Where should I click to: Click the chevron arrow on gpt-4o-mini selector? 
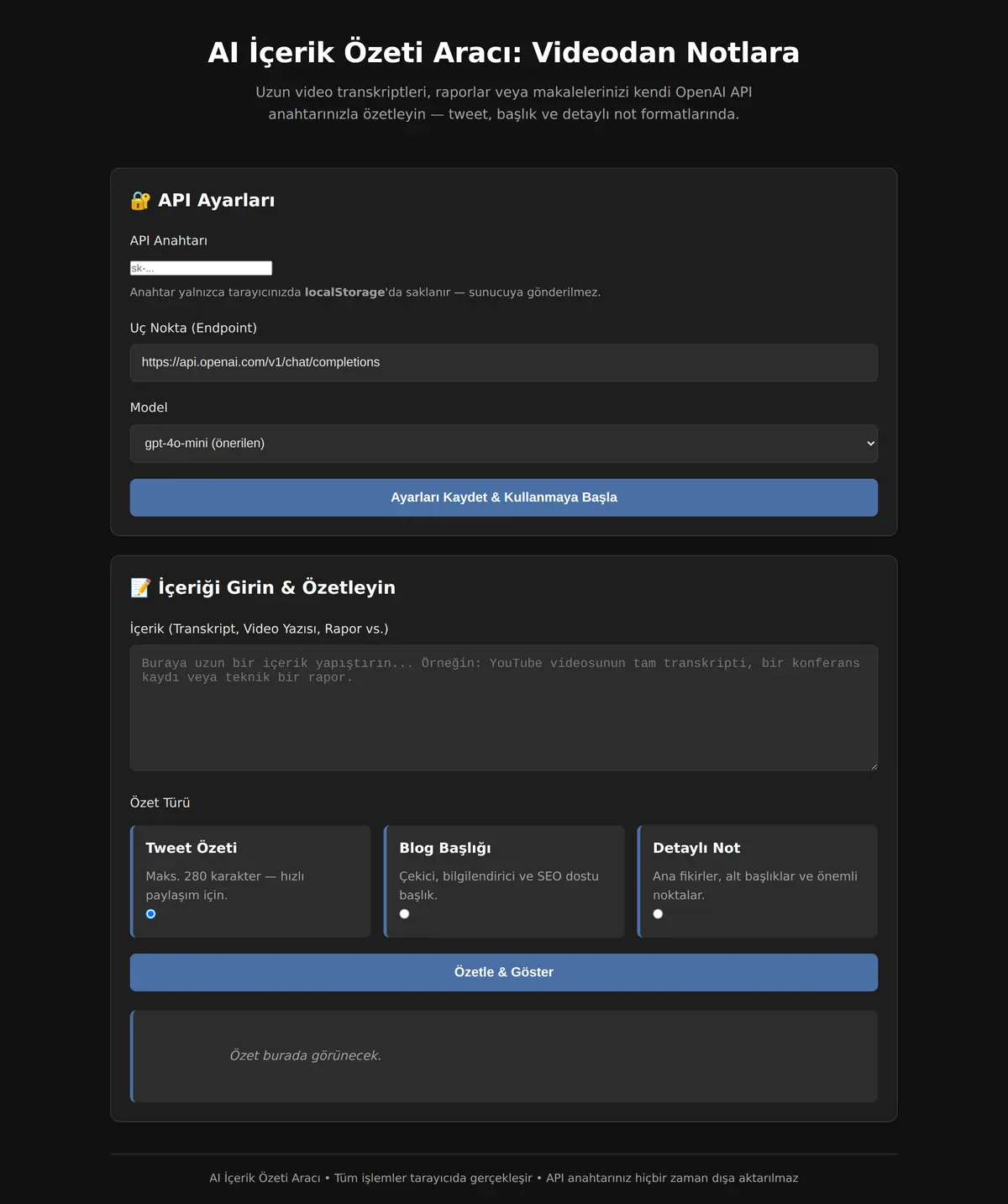870,444
